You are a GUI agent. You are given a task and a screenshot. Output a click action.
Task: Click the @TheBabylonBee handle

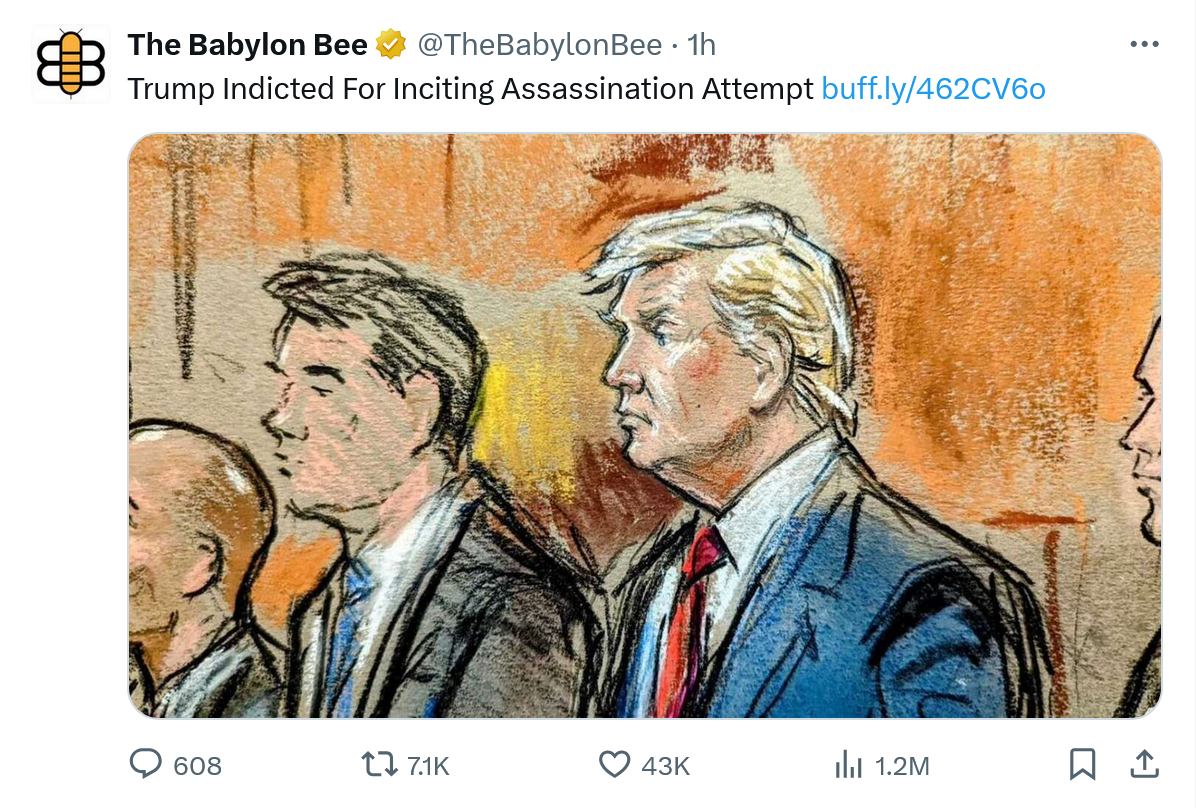tap(539, 44)
